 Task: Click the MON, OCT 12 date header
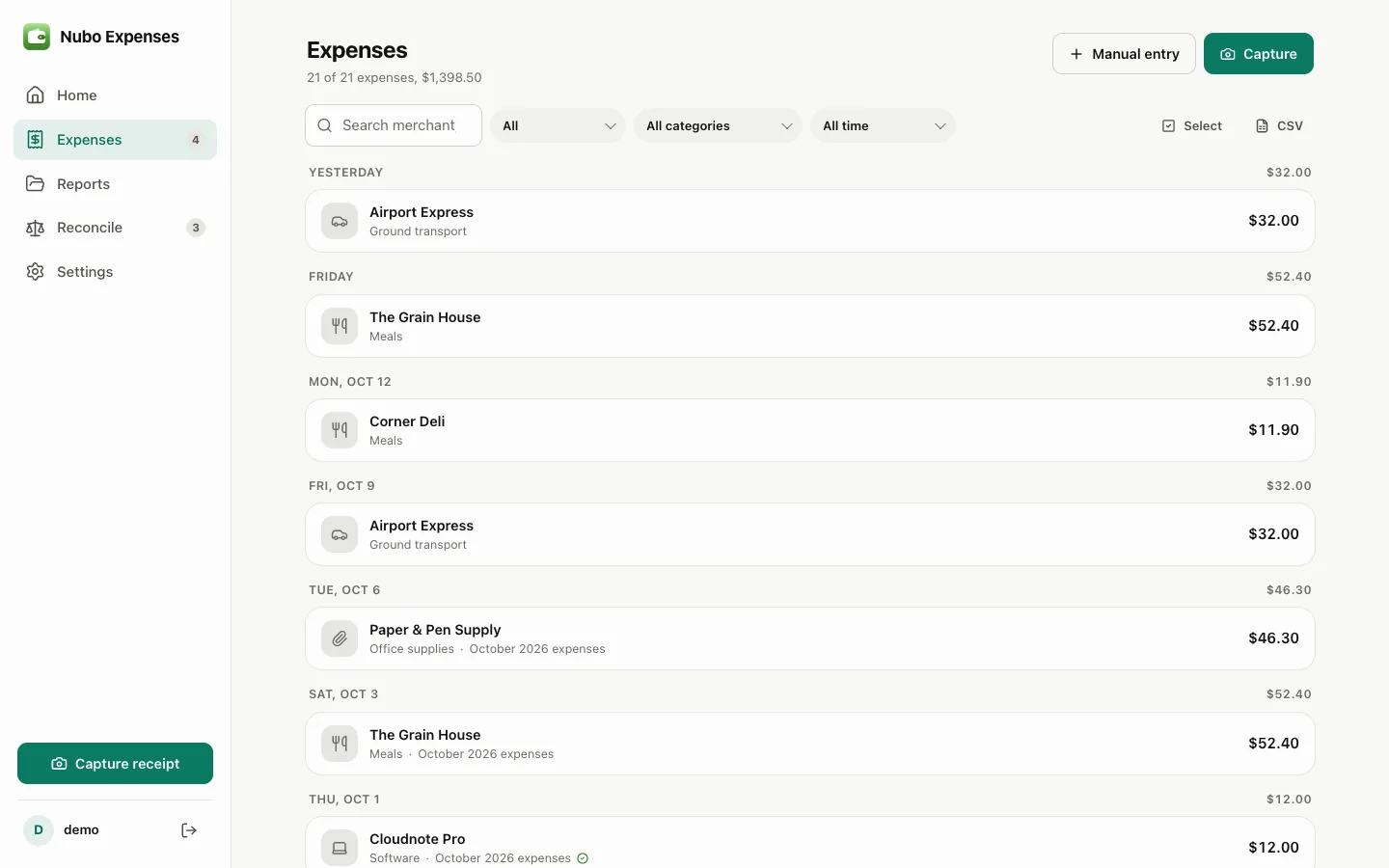coord(350,382)
